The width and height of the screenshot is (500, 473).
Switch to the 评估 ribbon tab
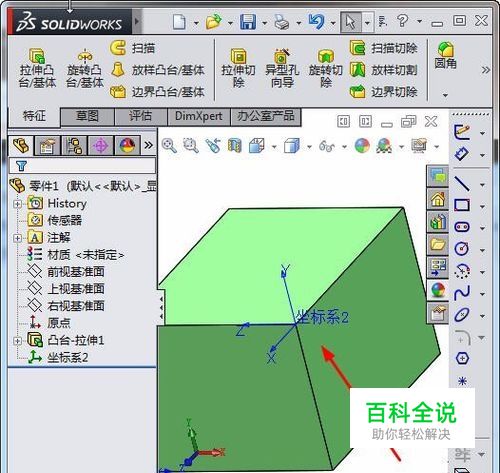(x=140, y=116)
